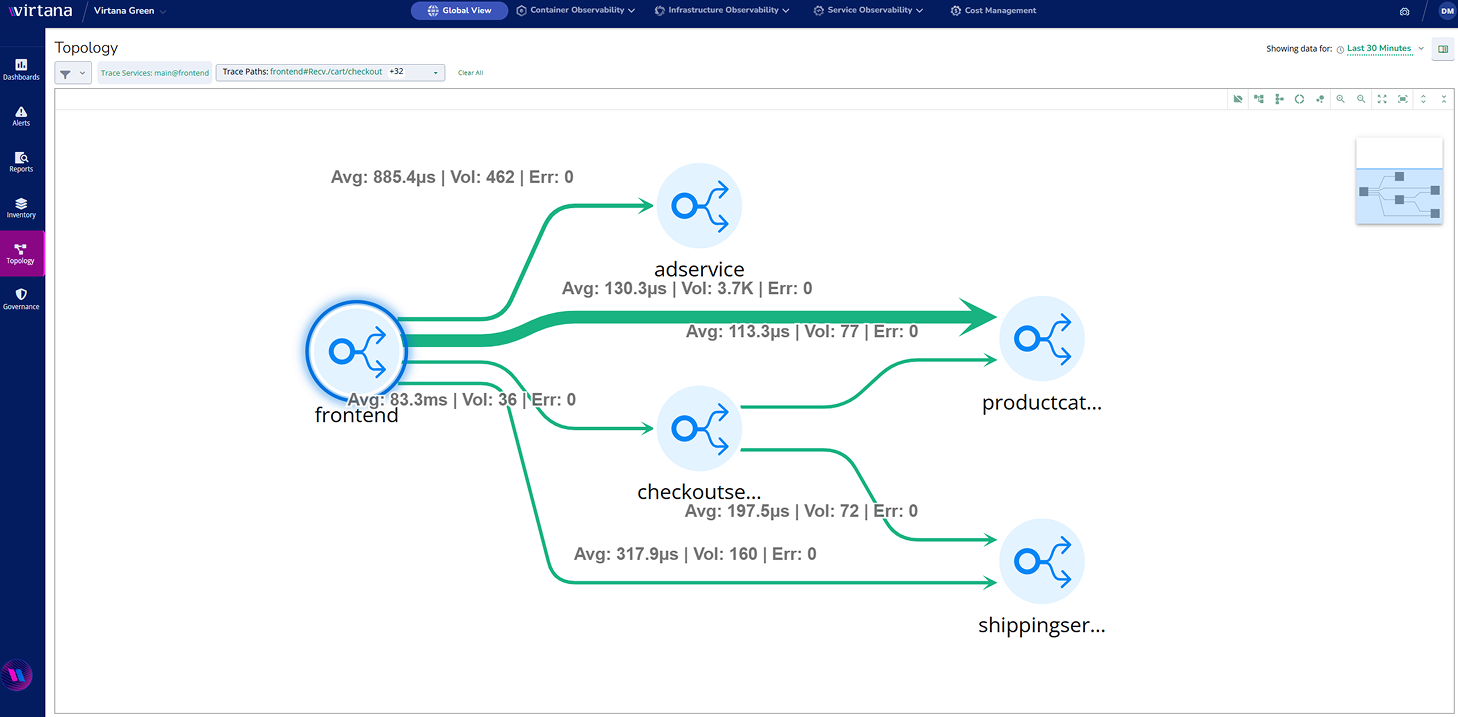Open the filter funnel dropdown
This screenshot has width=1458, height=717.
pyautogui.click(x=73, y=73)
